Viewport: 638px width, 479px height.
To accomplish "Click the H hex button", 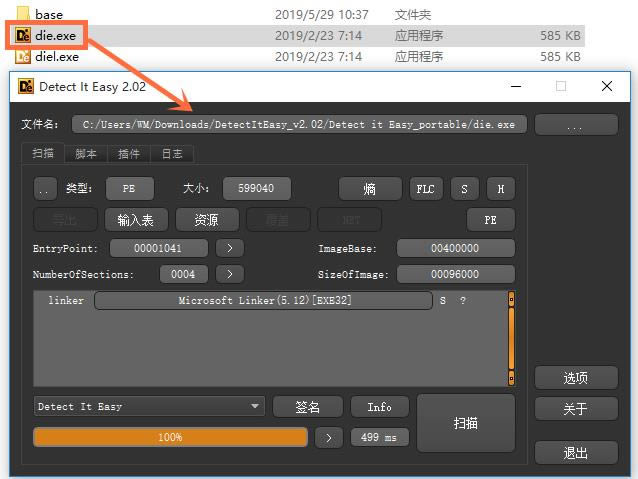I will 500,189.
